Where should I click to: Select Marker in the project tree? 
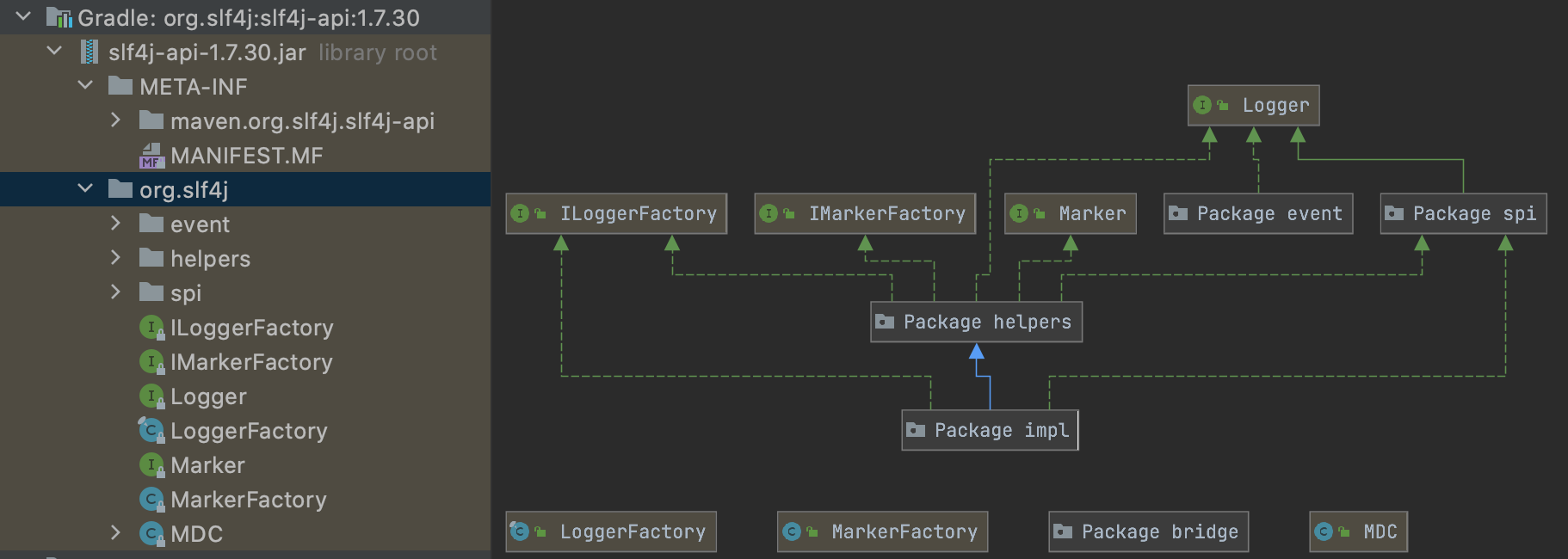(245, 464)
